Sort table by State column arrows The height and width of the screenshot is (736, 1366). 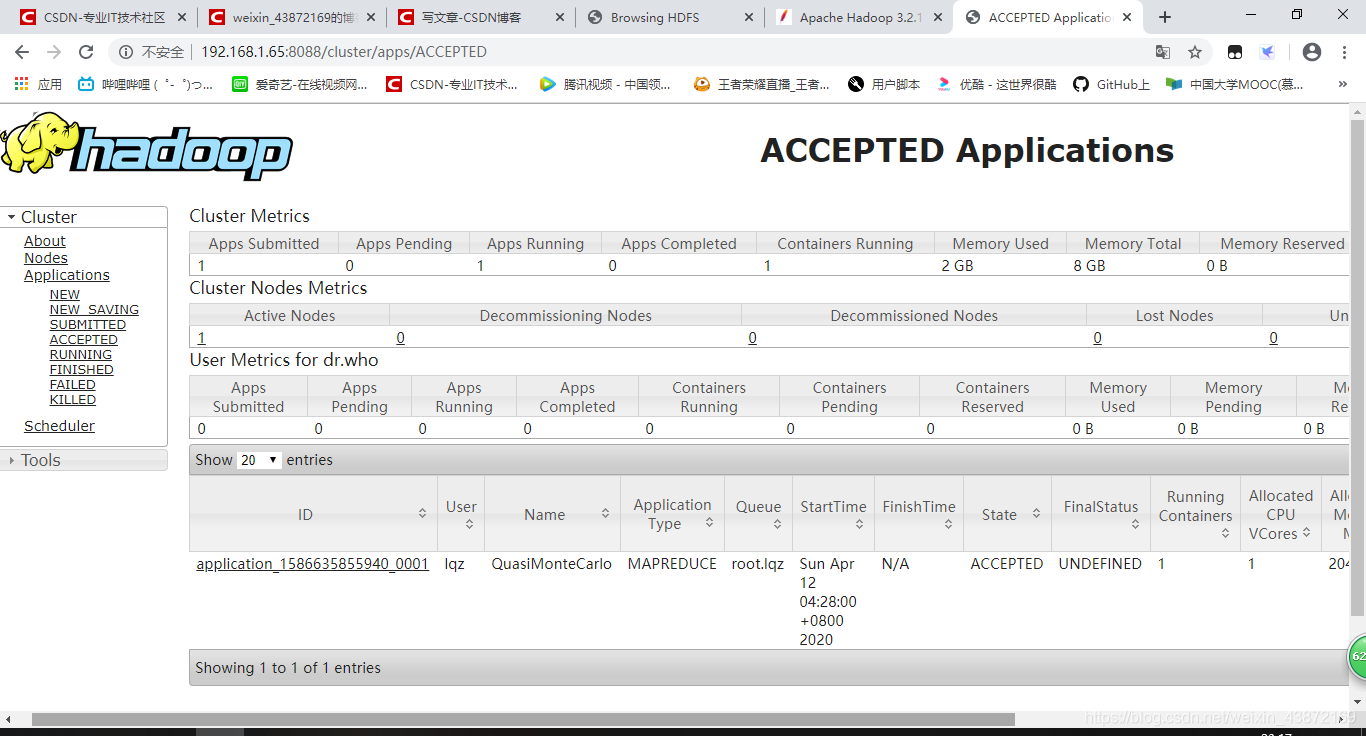(1036, 514)
